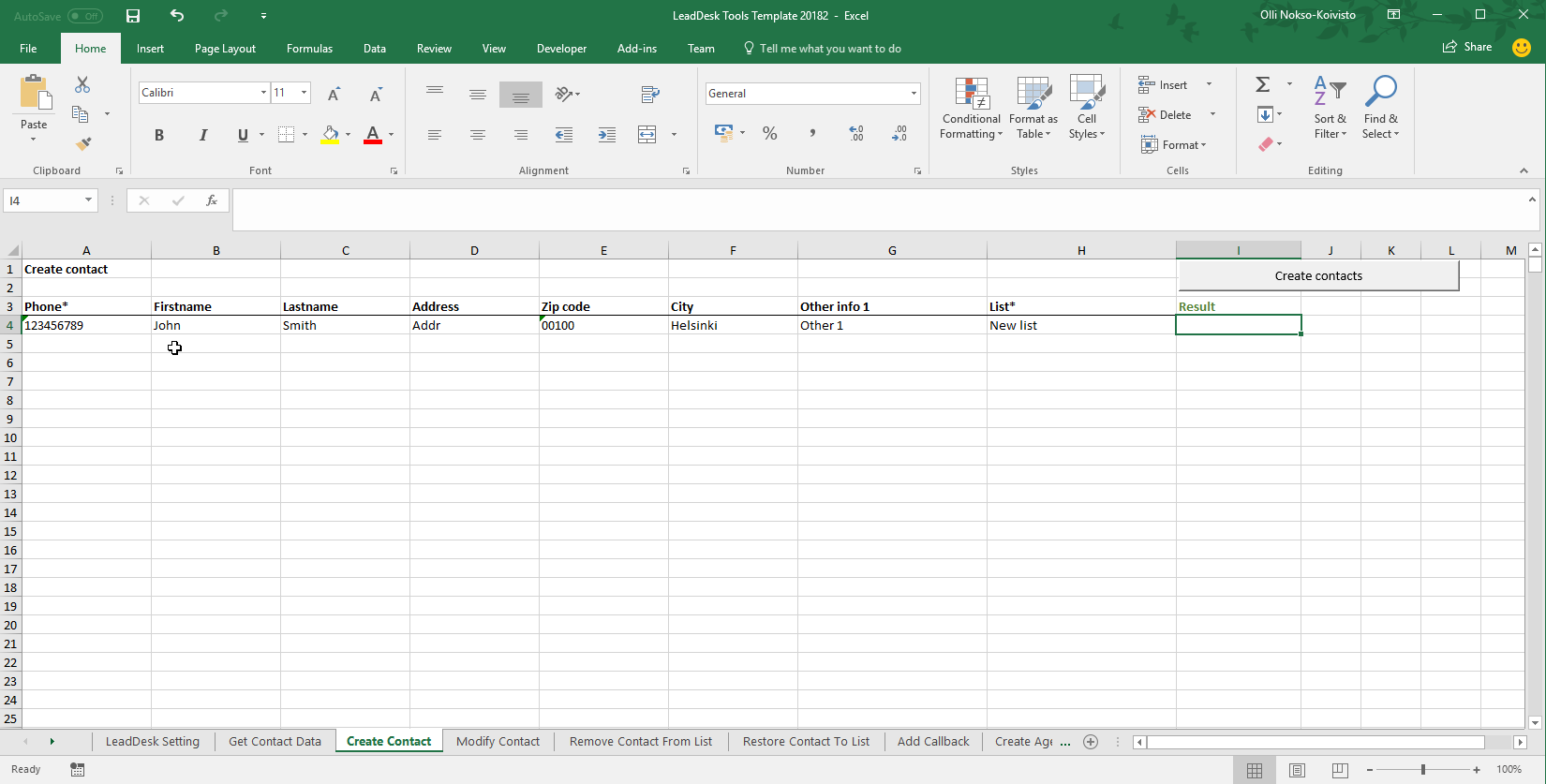
Task: Click the Share button
Action: coord(1467,47)
